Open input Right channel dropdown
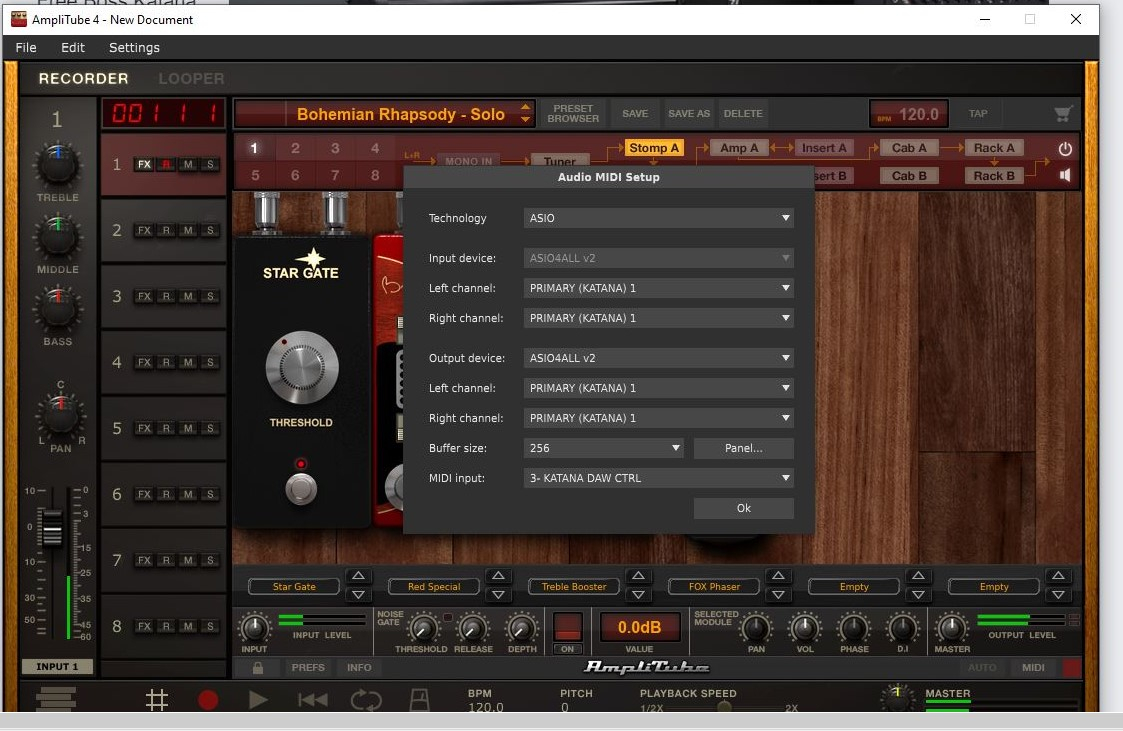 pyautogui.click(x=658, y=318)
